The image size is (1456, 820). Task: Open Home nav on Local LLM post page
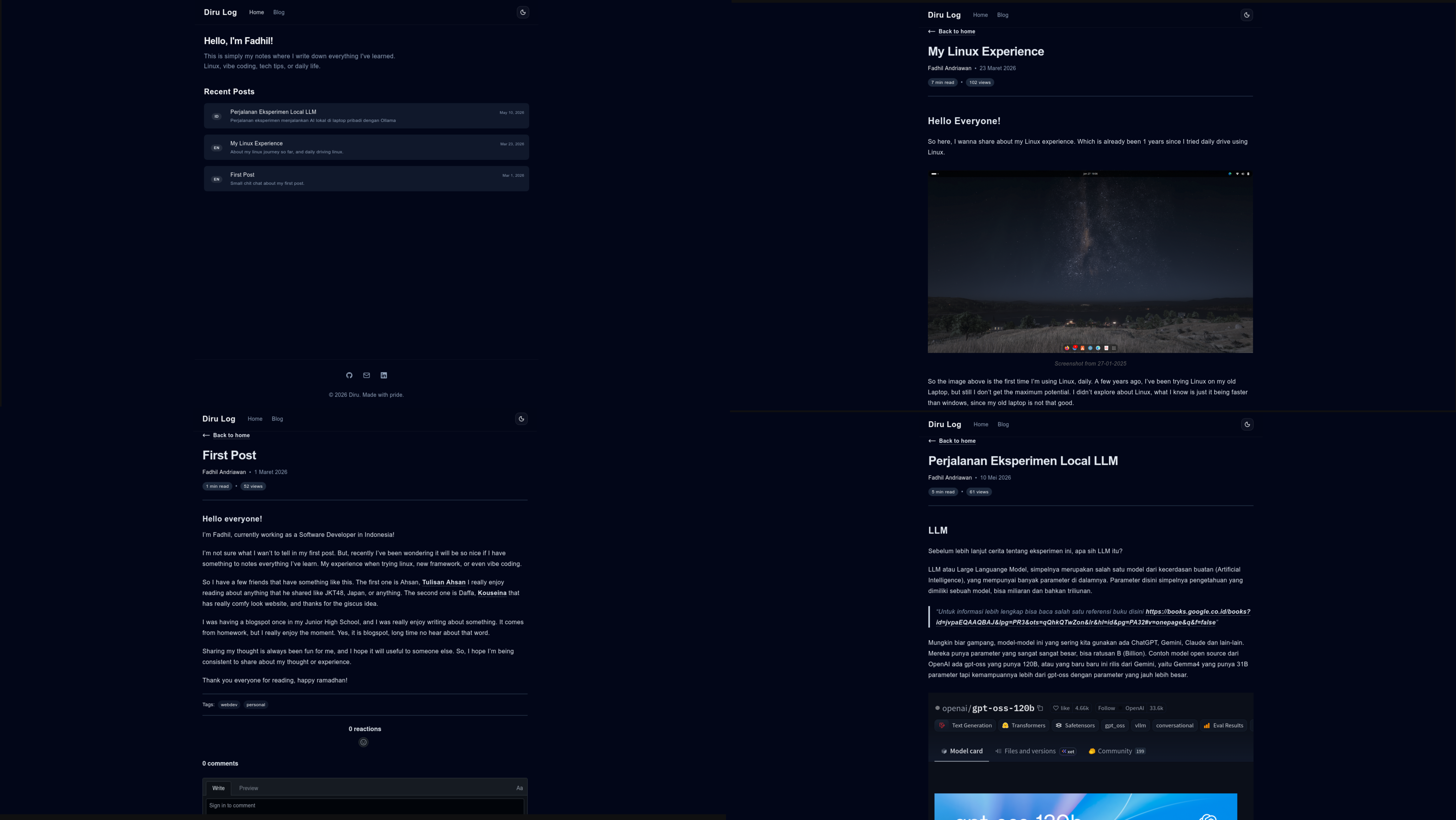[981, 424]
